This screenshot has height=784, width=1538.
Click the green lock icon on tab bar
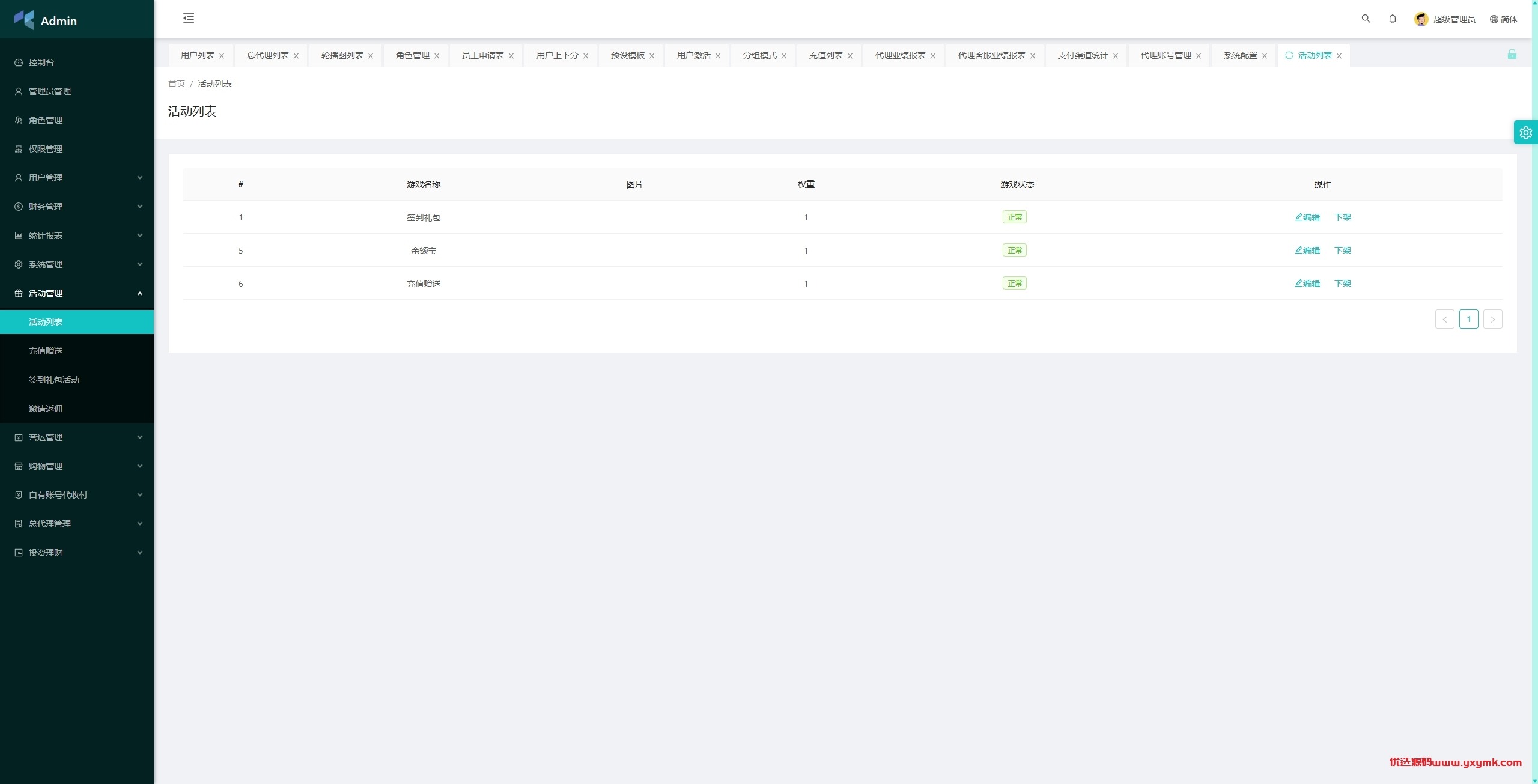1512,55
